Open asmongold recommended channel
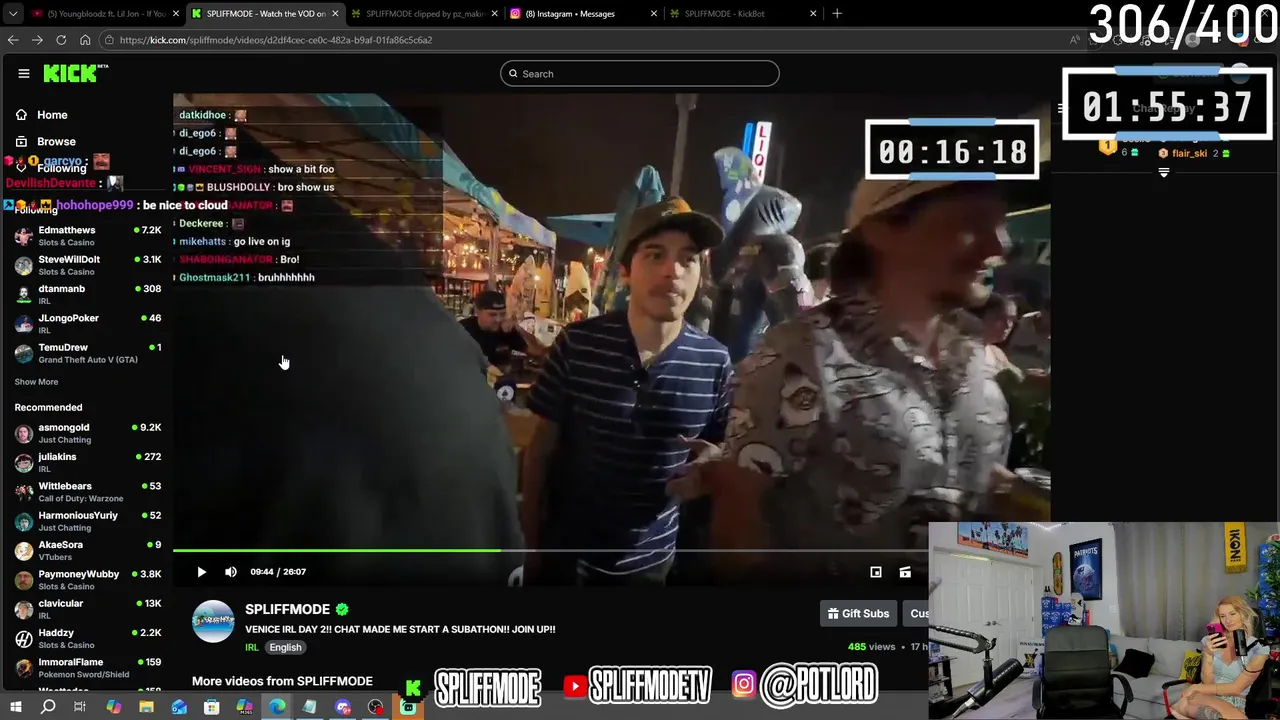 (88, 433)
